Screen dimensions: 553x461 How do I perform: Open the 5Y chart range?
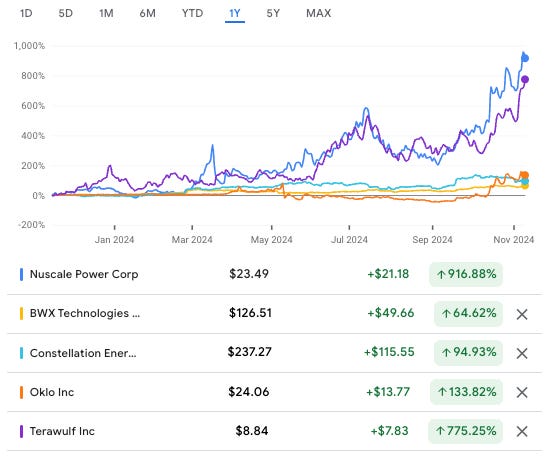point(273,13)
